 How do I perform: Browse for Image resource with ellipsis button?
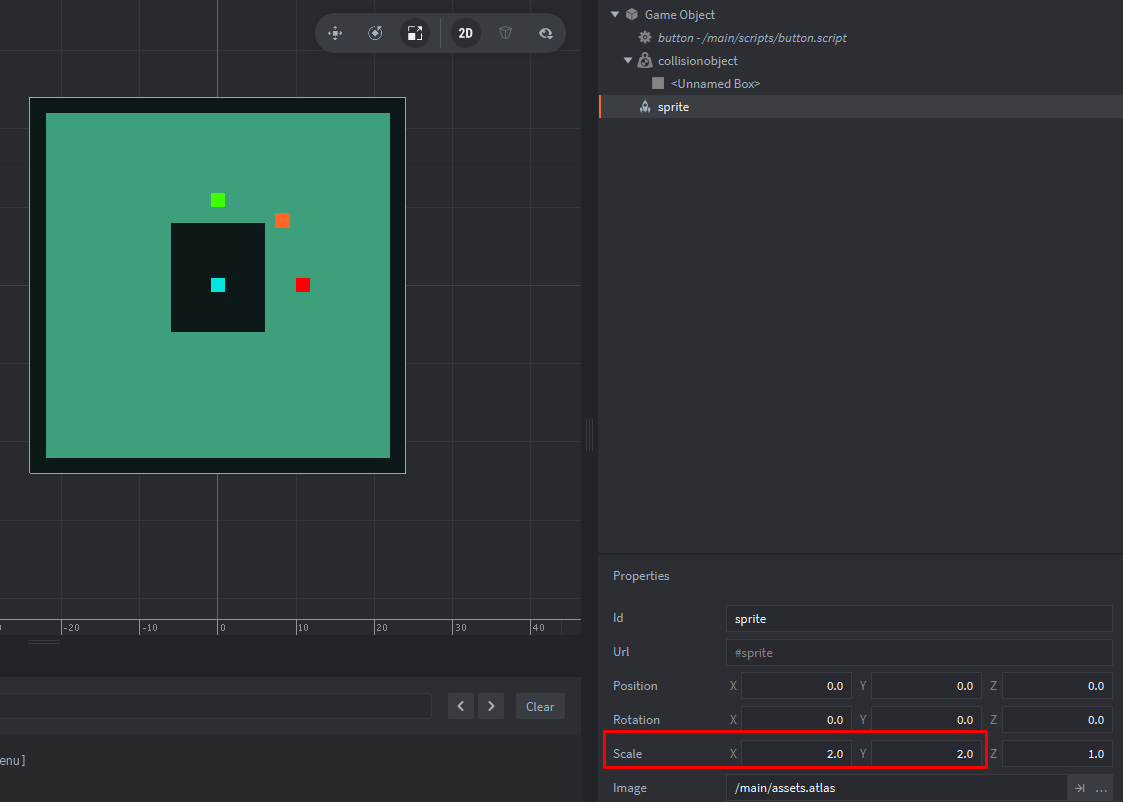pos(1101,788)
